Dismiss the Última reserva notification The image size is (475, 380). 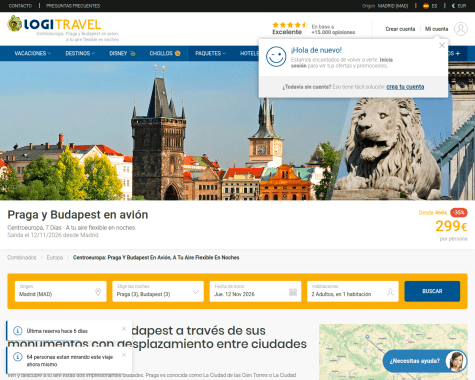point(124,329)
